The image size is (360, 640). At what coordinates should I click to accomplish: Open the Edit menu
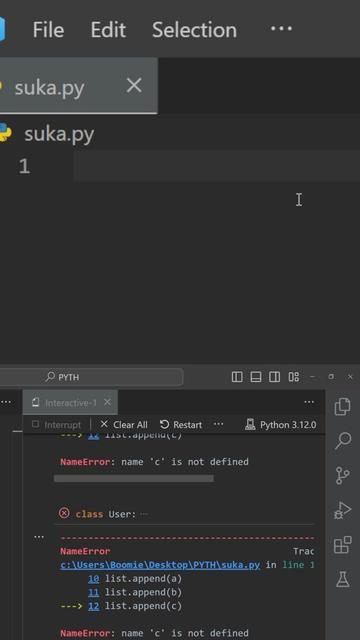(x=108, y=30)
